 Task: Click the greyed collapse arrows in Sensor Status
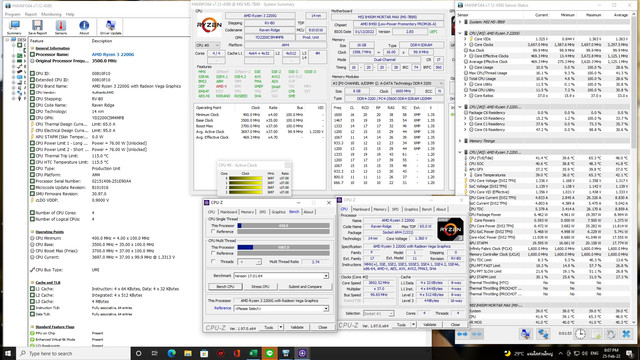click(x=476, y=334)
